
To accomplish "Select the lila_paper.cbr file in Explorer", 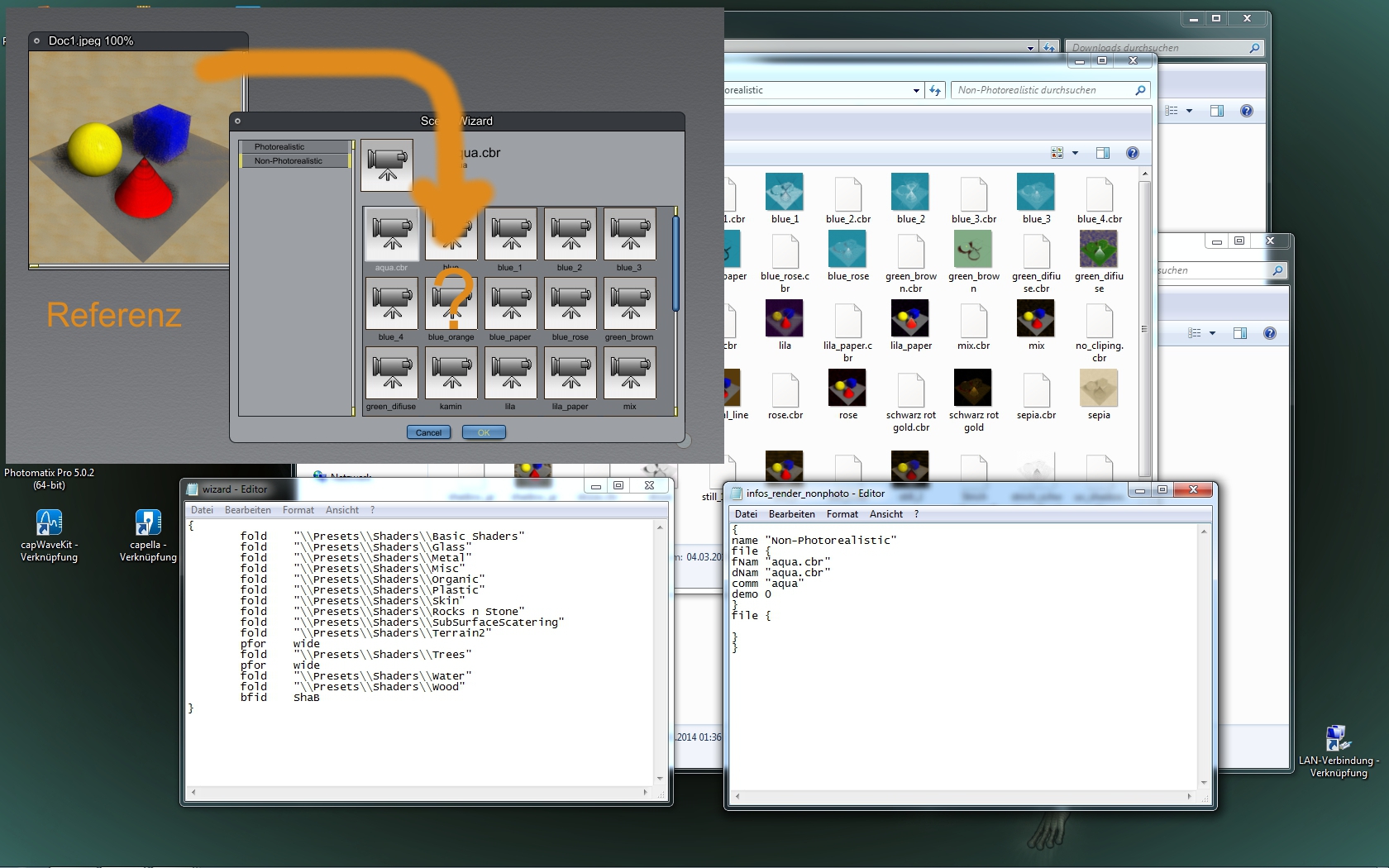I will (848, 331).
